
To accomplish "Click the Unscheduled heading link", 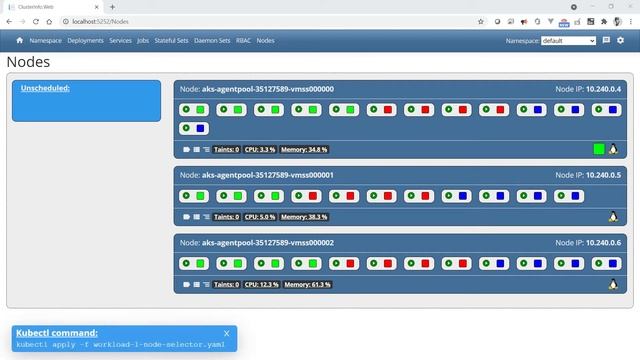I will coord(45,88).
